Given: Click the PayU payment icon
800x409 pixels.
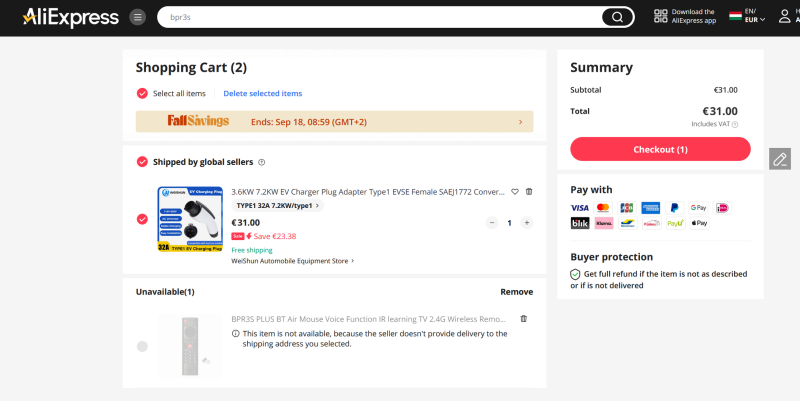Looking at the screenshot, I should tap(676, 223).
